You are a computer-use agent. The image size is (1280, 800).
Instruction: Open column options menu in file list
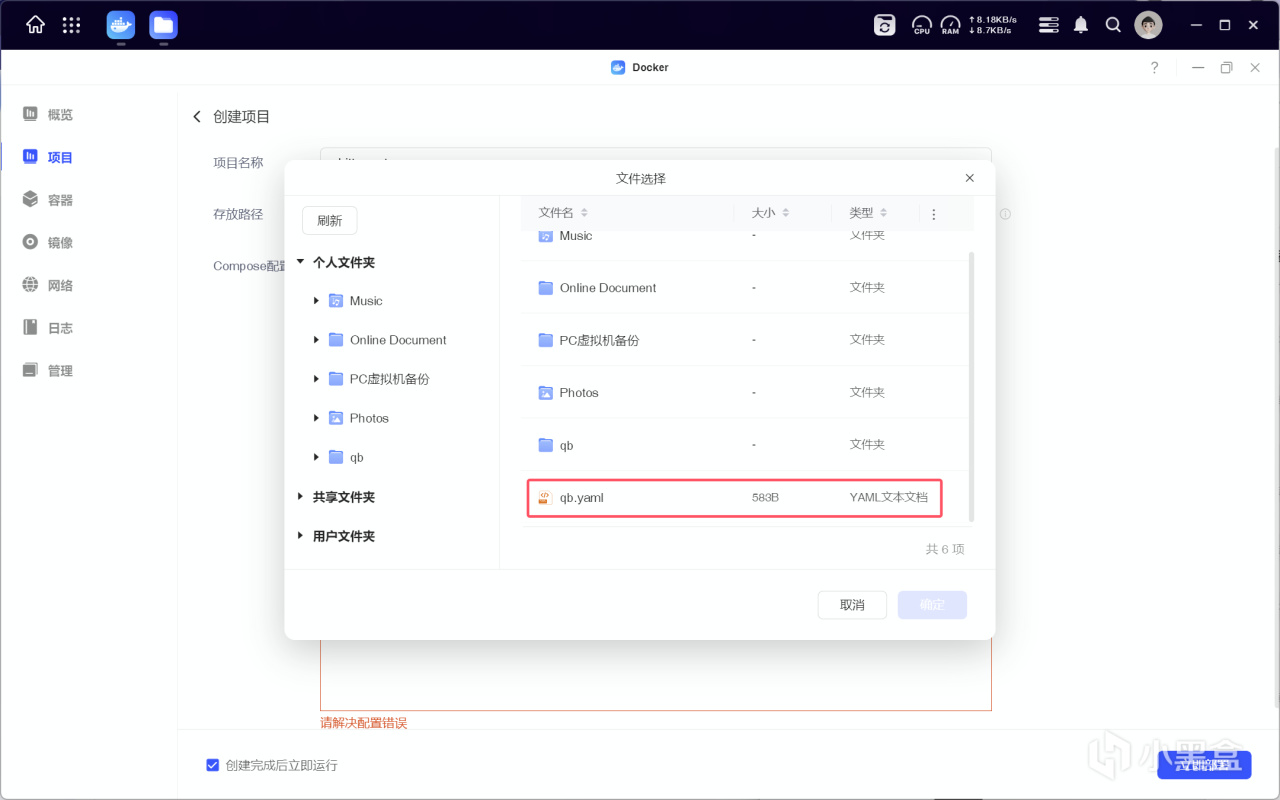coord(934,214)
